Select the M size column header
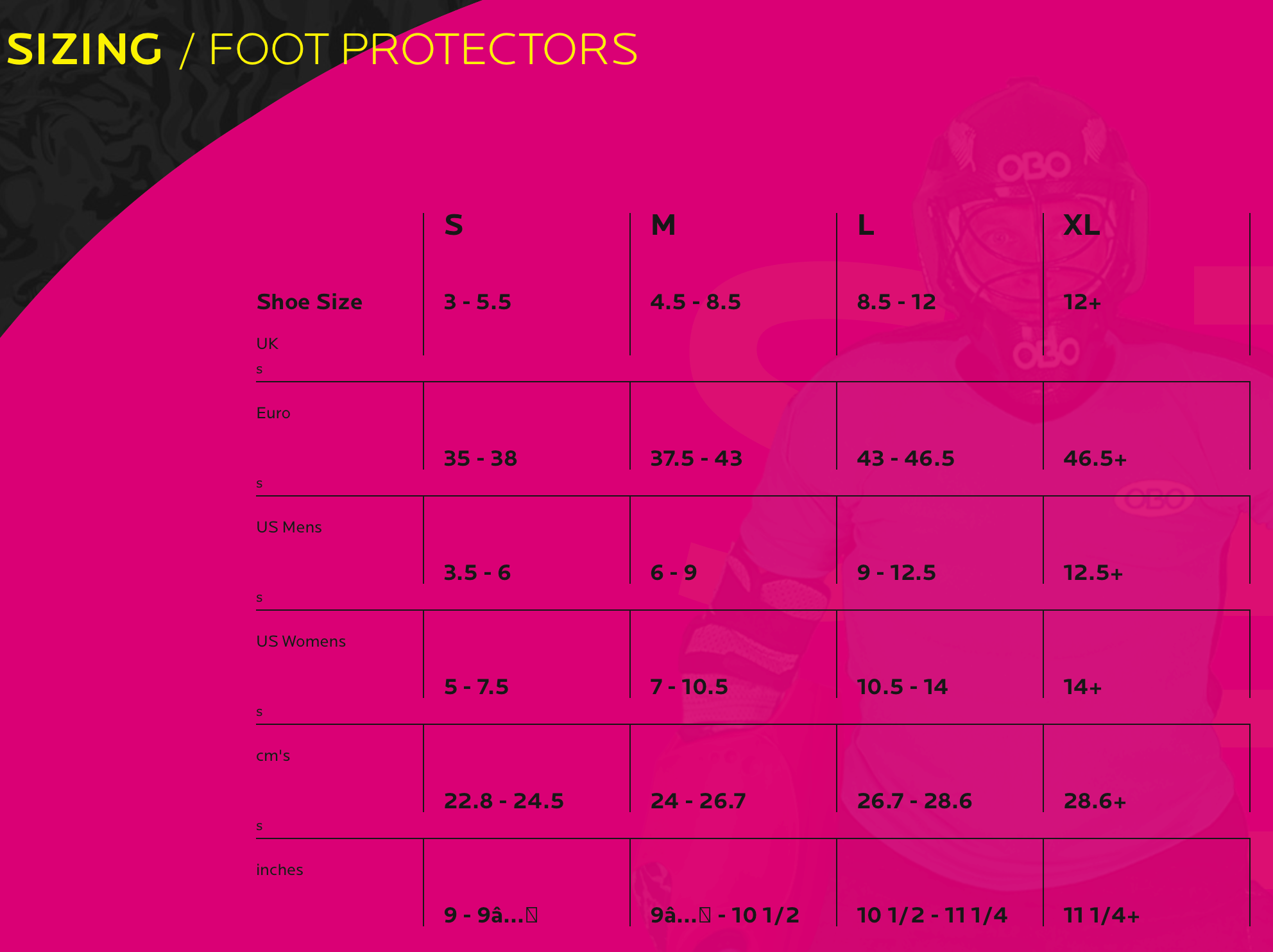 pos(663,225)
